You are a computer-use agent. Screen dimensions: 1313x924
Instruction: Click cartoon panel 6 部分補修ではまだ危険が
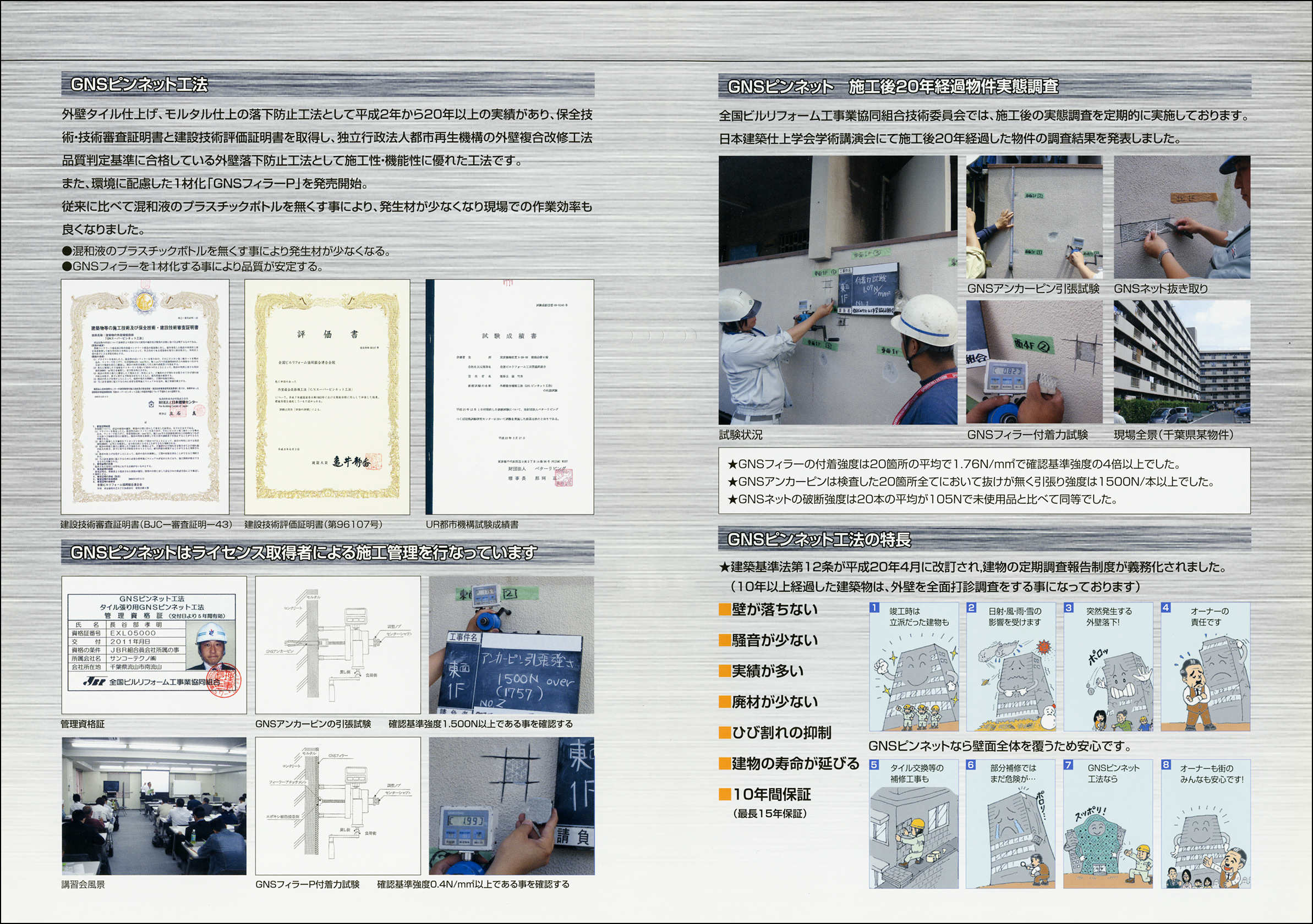pos(1011,823)
